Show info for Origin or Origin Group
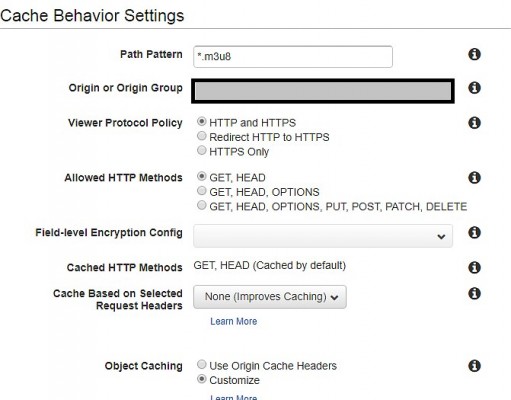 (x=474, y=88)
